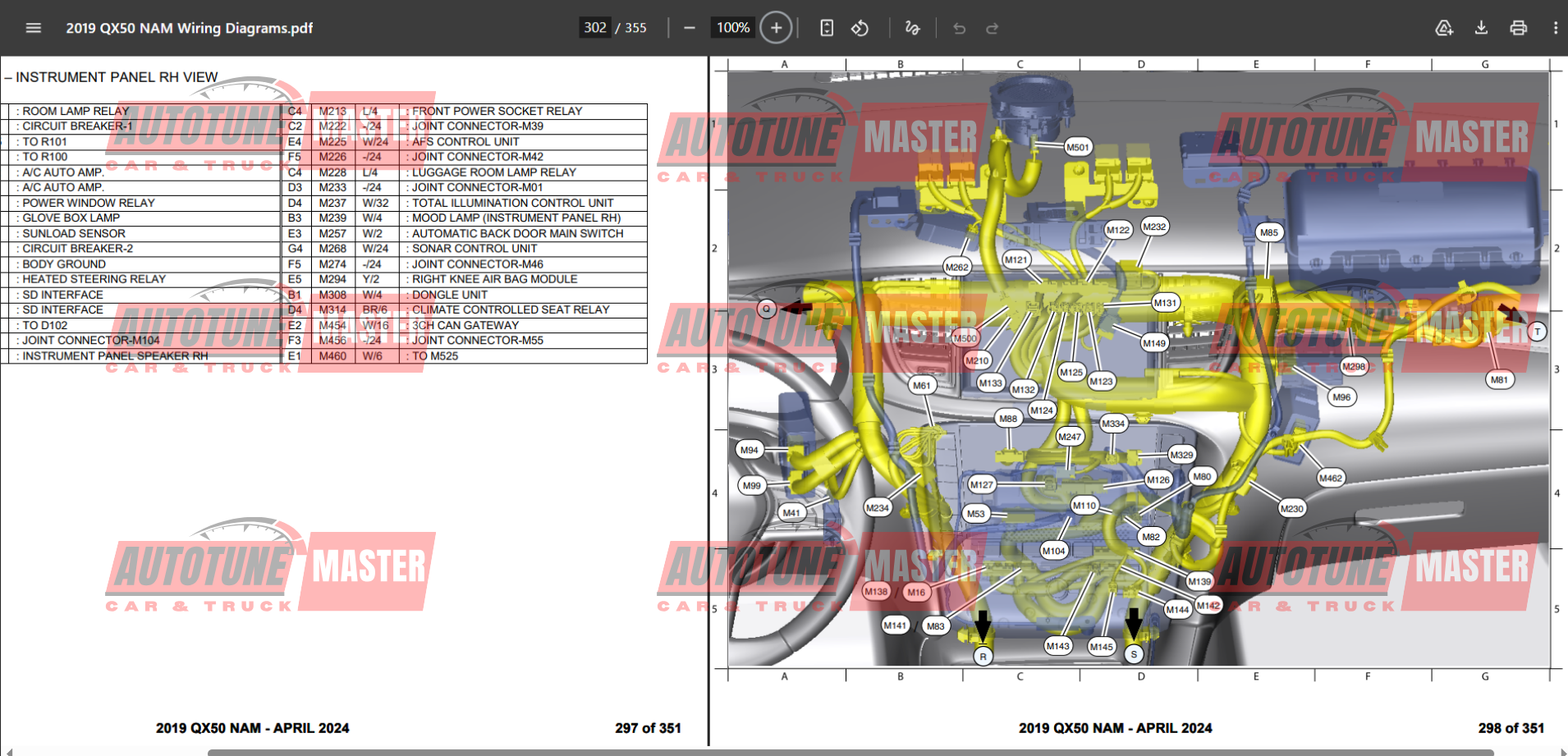
Task: Click connector label M61 in diagram
Action: (923, 385)
